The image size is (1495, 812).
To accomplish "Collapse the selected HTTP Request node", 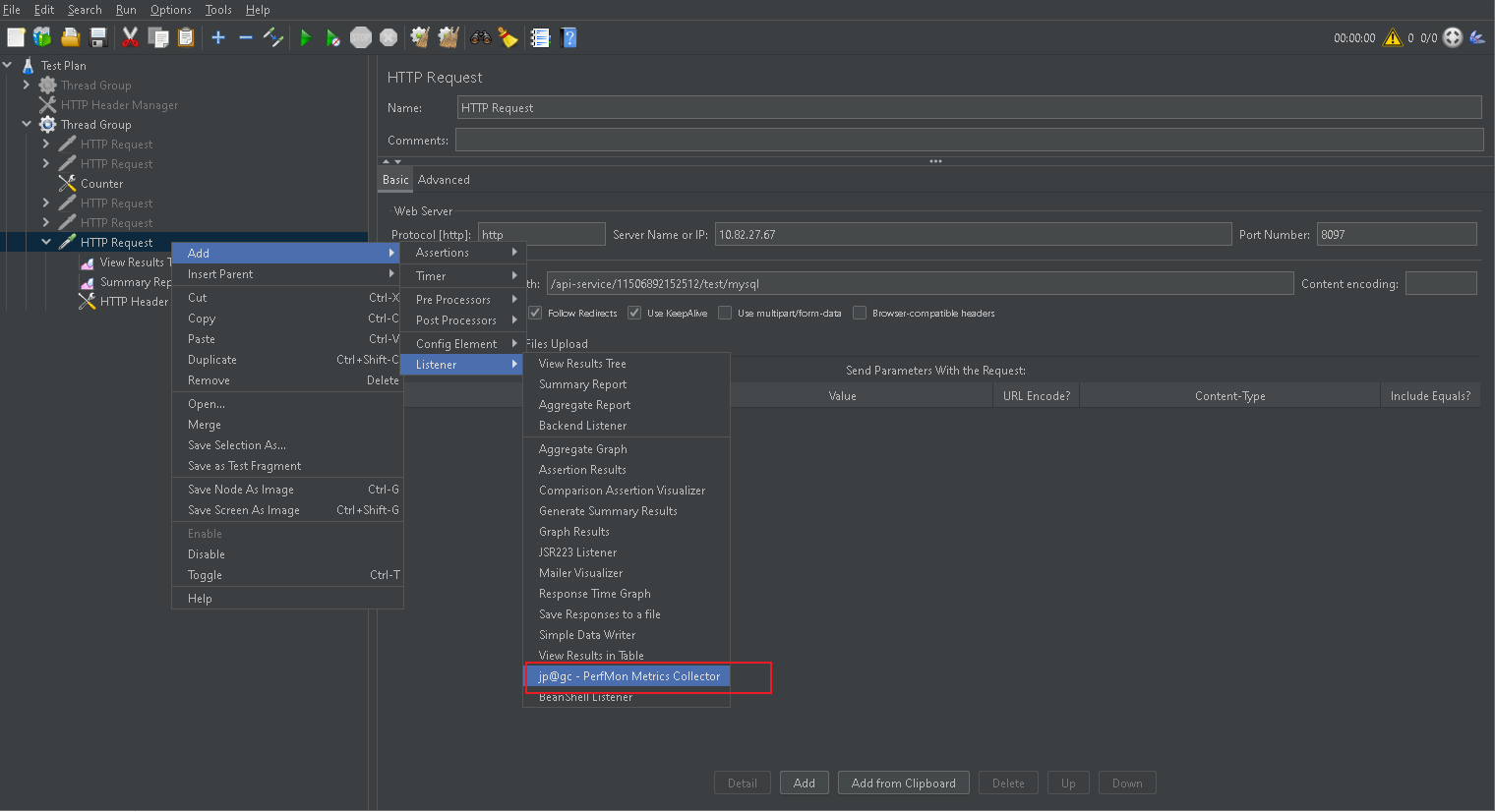I will click(46, 242).
